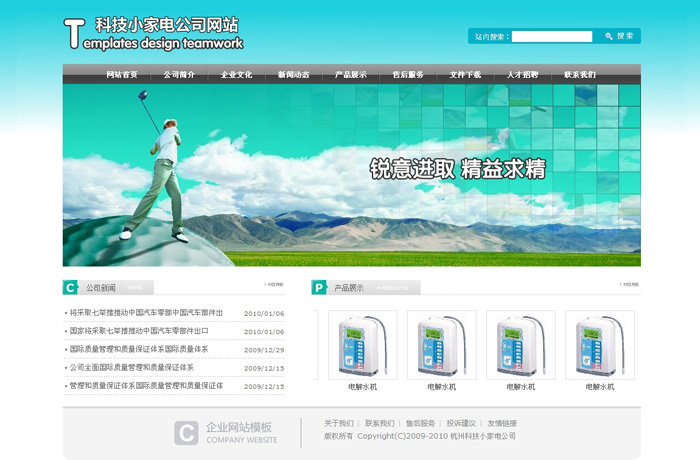Click the green P icon beside 产品展示
This screenshot has height=460, width=700.
[x=319, y=288]
